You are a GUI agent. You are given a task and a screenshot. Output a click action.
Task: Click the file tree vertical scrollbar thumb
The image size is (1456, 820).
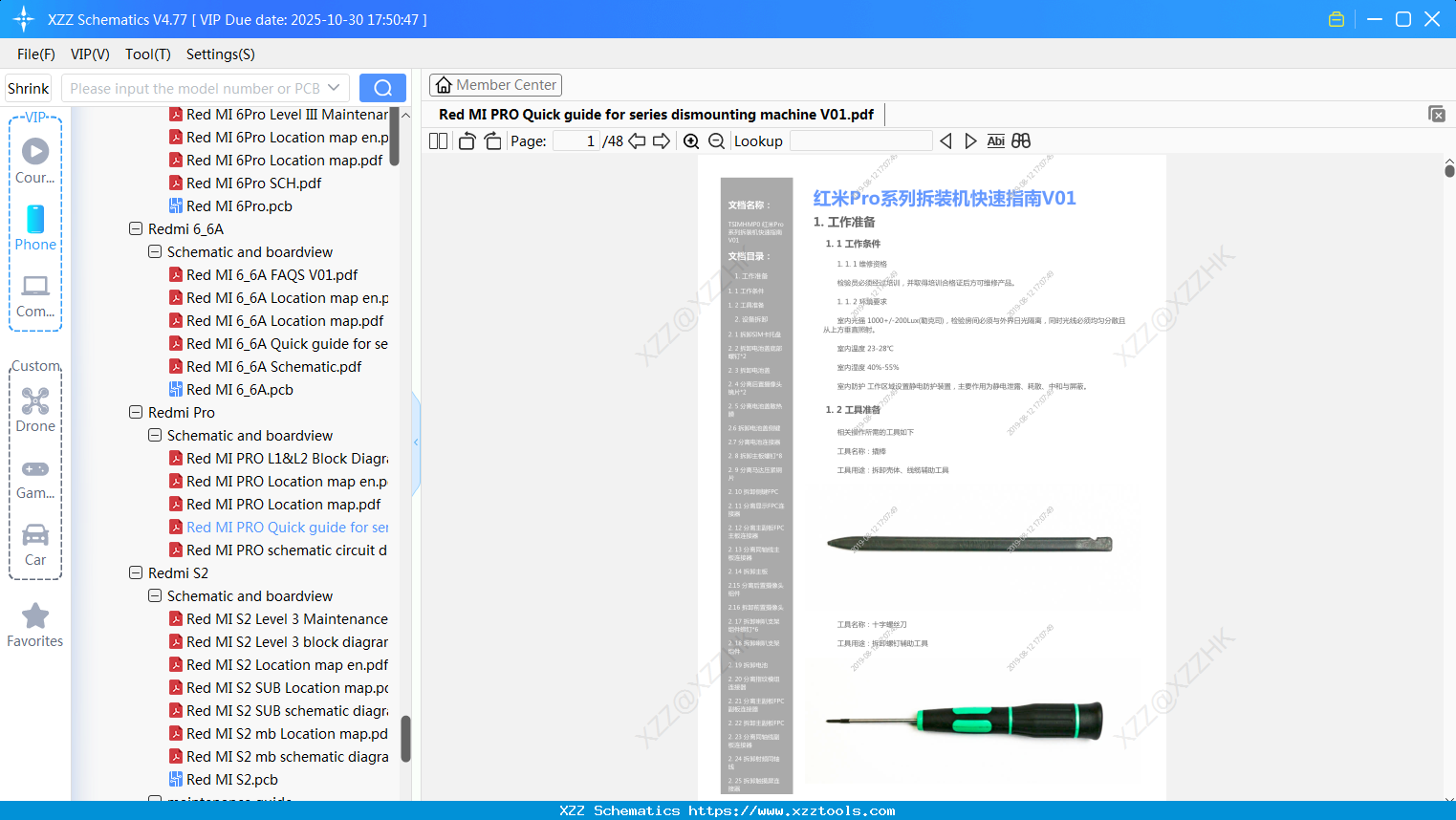(x=405, y=739)
